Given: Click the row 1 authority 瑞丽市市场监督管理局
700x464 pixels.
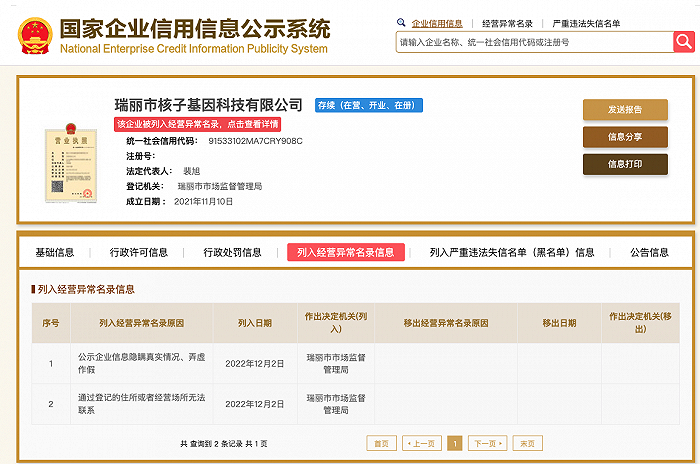Looking at the screenshot, I should tap(336, 364).
